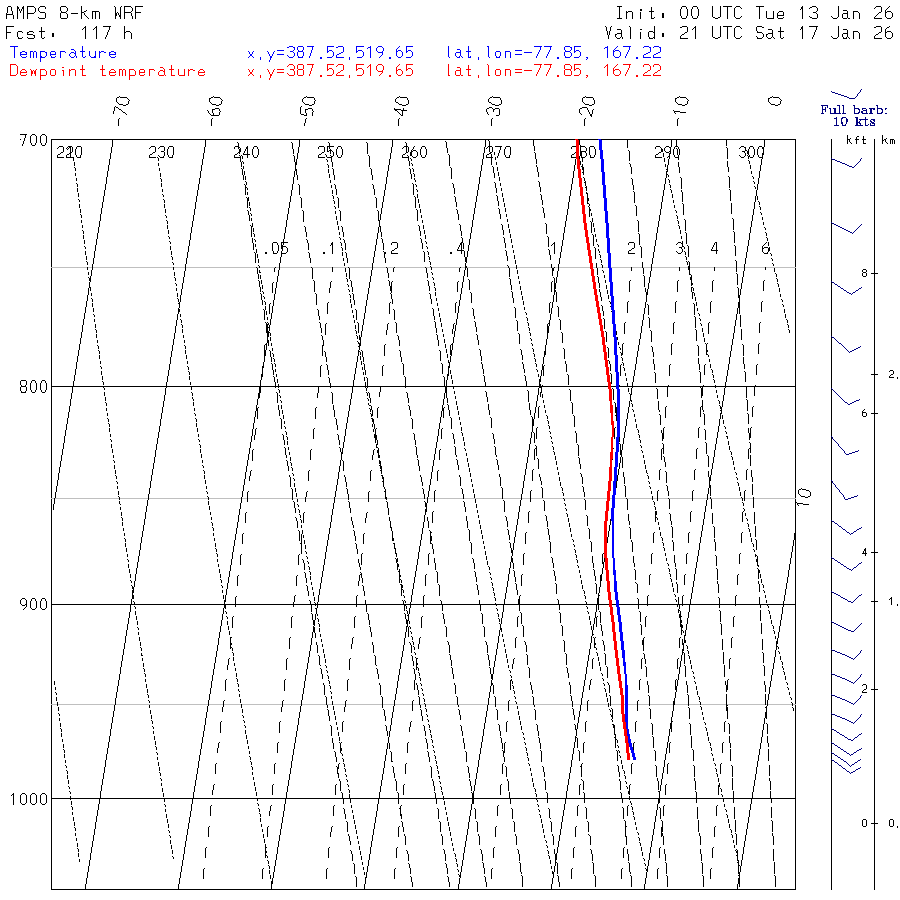Click the 250 potential temperature label
Viewport: 900px width, 900px height.
(x=330, y=153)
